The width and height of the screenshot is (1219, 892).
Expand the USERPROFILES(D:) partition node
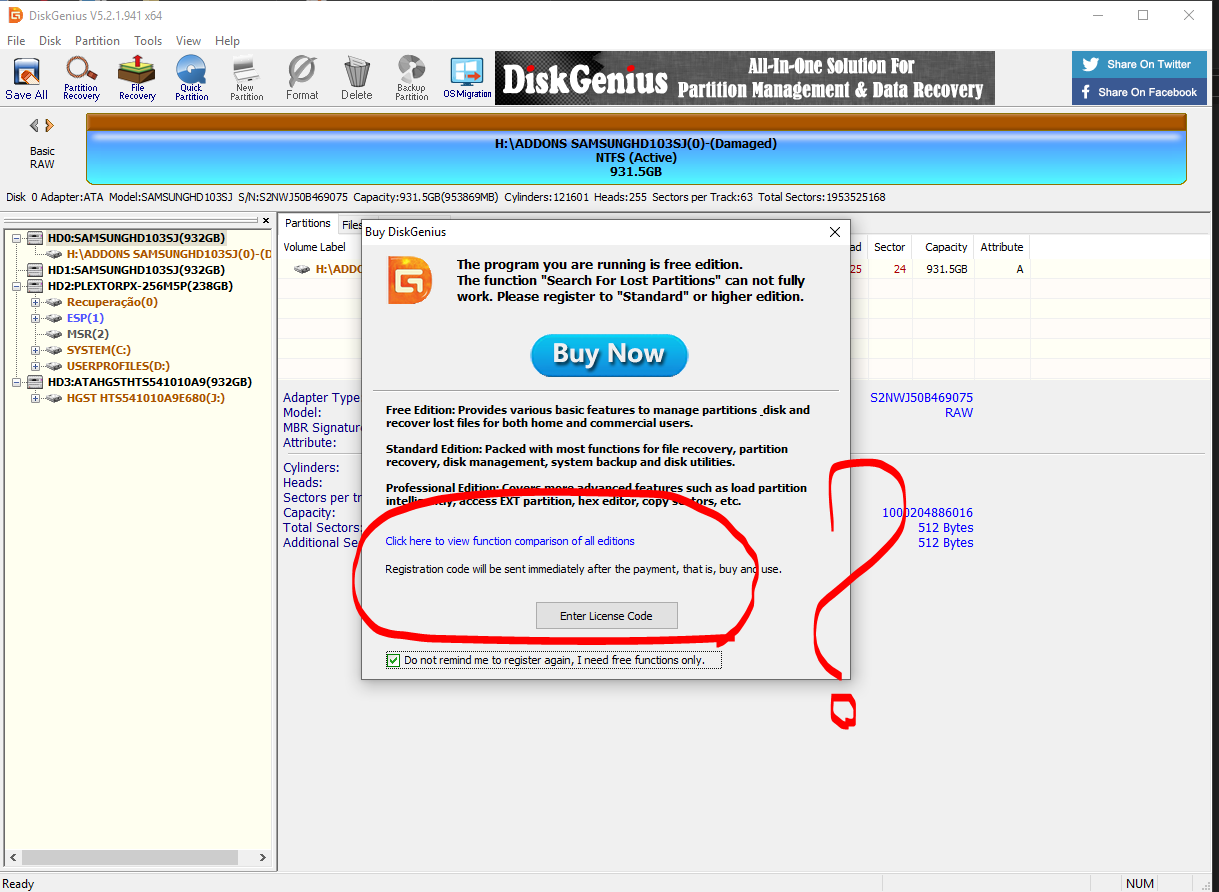click(x=36, y=366)
